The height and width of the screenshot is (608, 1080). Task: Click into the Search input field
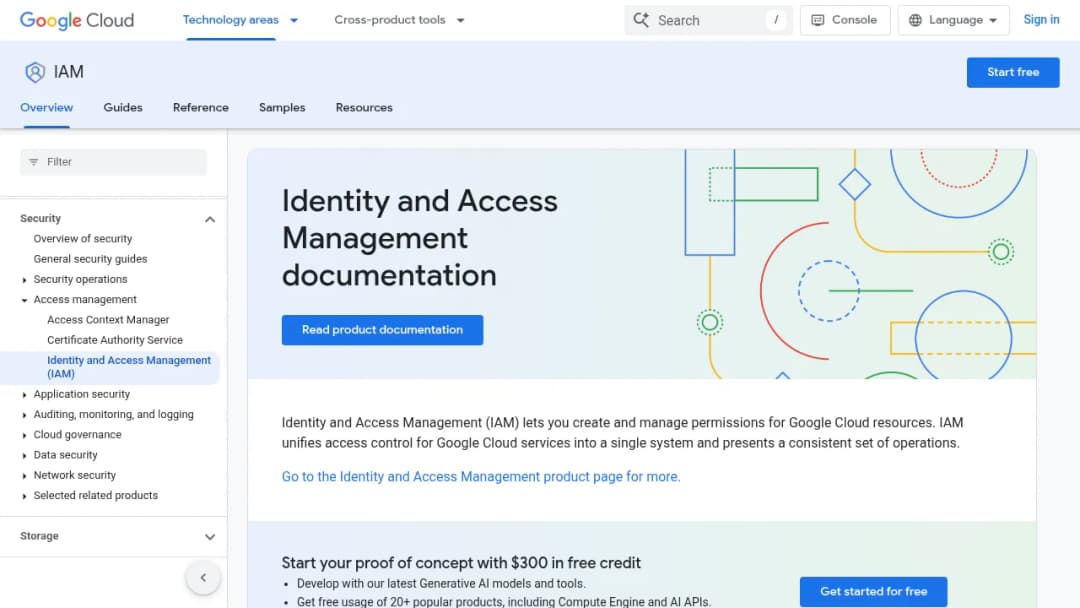coord(708,20)
